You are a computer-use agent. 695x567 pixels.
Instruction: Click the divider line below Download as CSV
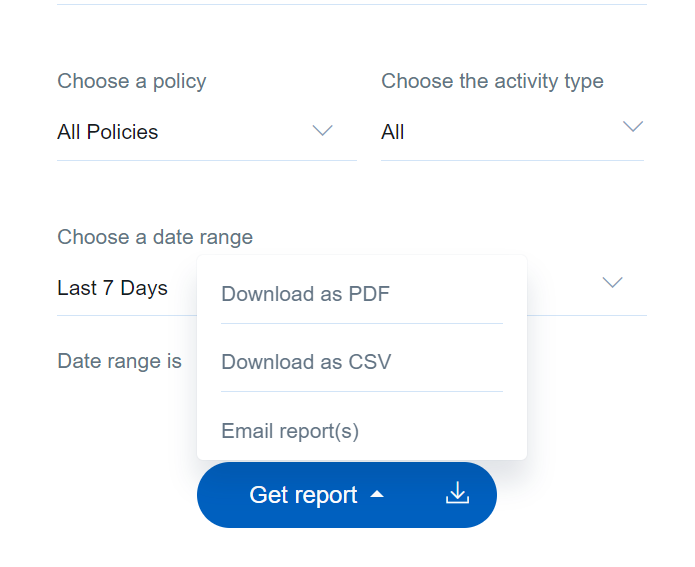coord(362,391)
